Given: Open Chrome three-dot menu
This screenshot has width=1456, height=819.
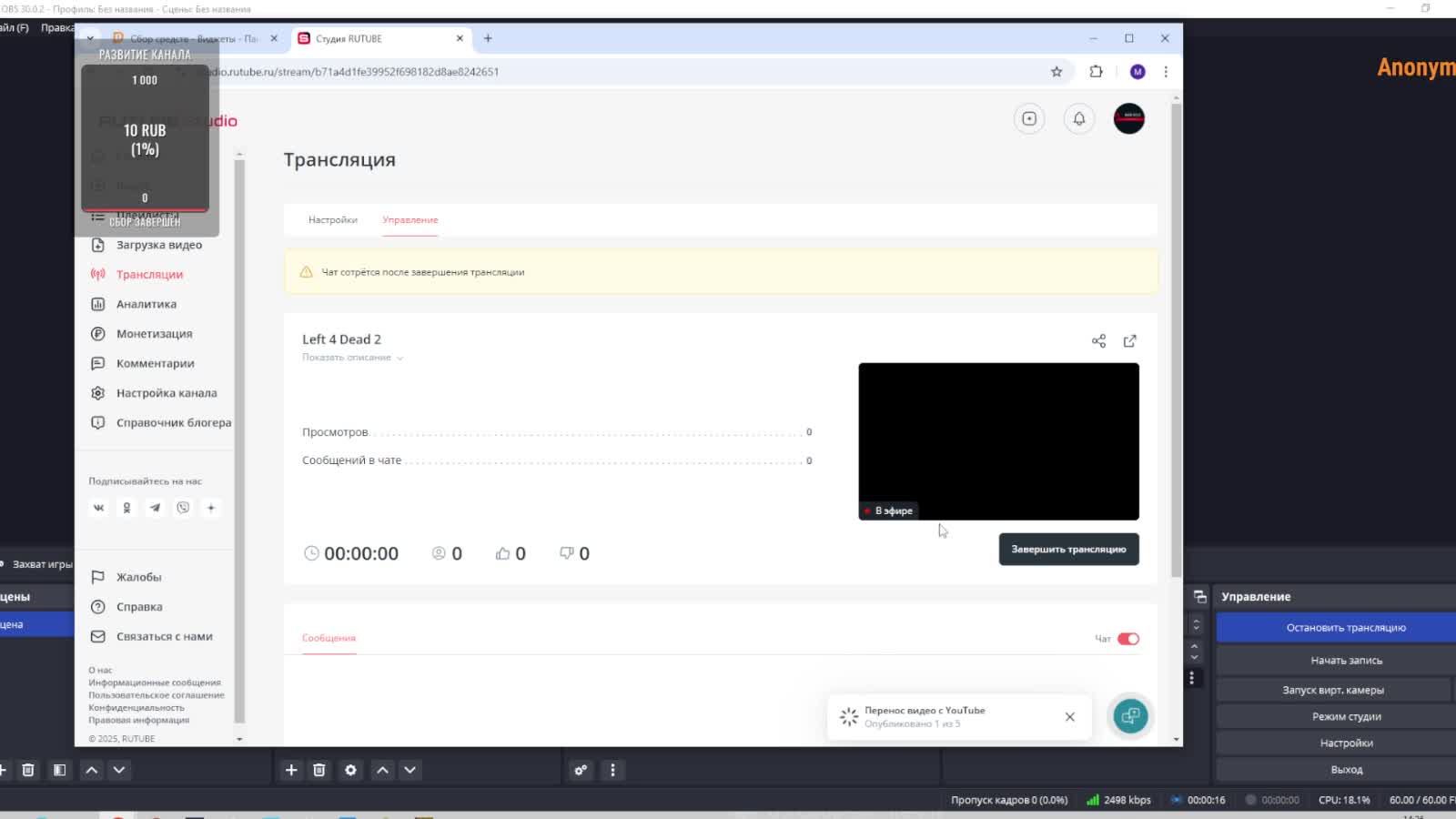Looking at the screenshot, I should click(x=1166, y=72).
